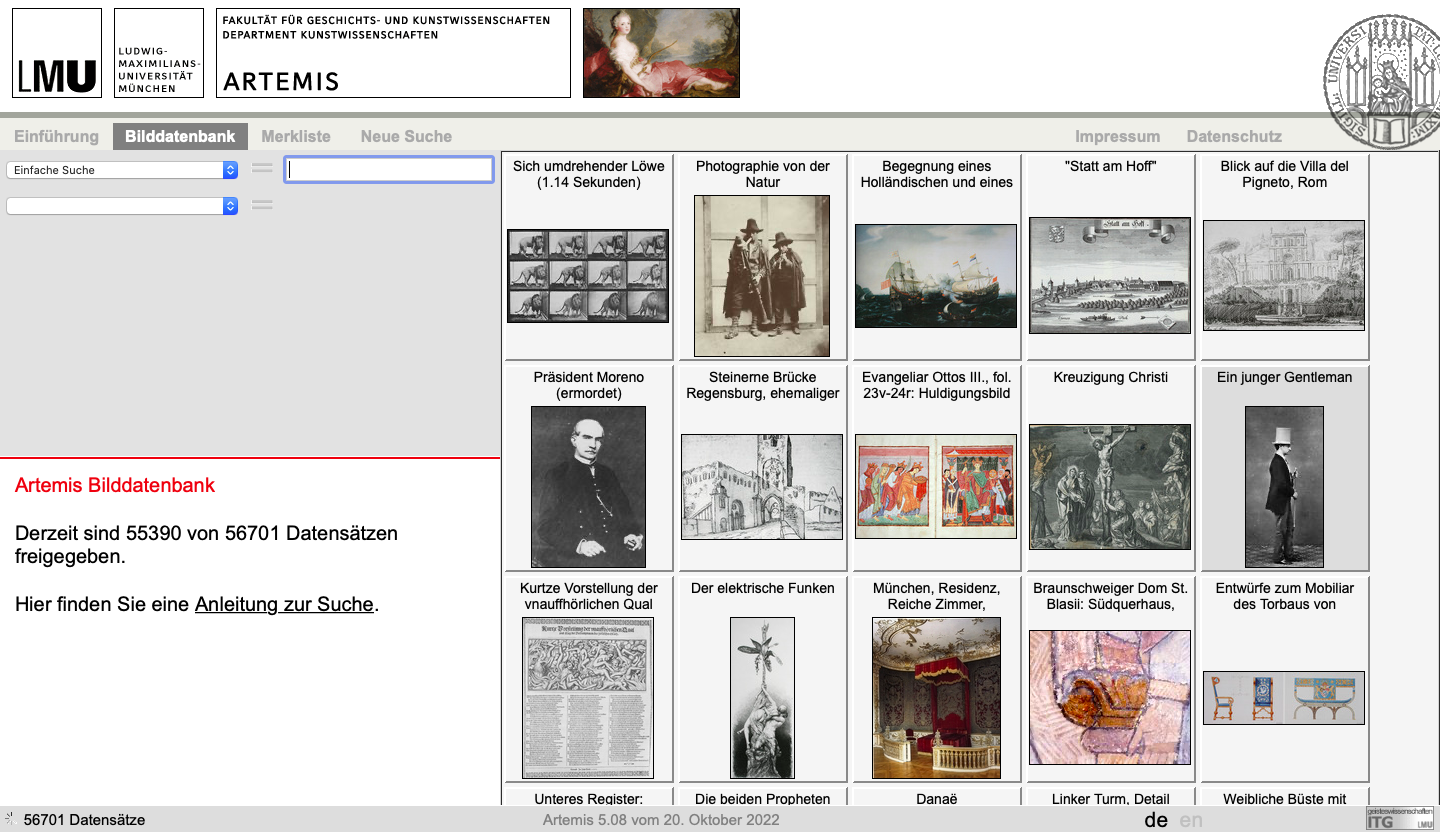Click the LMU logo
The image size is (1440, 832).
[x=57, y=53]
